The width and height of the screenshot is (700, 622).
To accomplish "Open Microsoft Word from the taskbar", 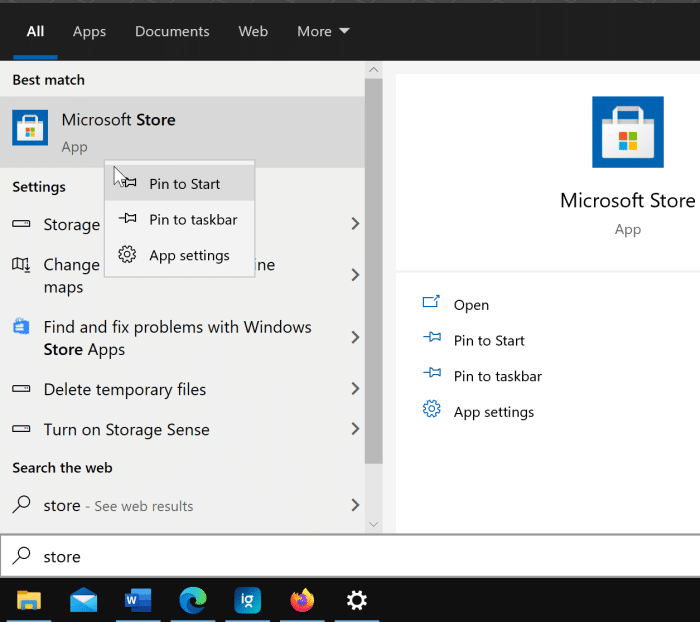I will (x=138, y=600).
